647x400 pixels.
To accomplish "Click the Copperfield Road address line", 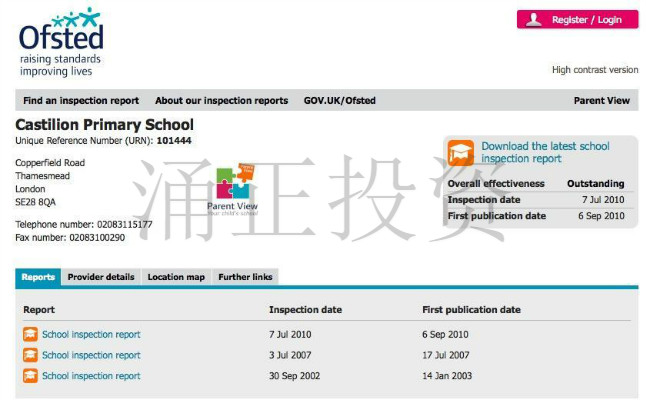I will 50,163.
